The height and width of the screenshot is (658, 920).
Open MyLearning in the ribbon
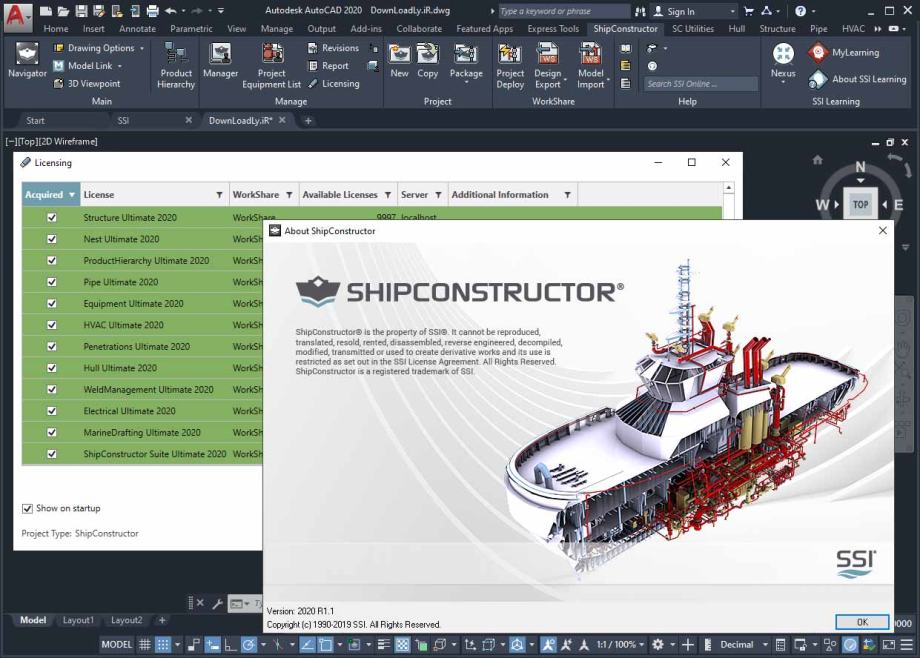pos(843,52)
